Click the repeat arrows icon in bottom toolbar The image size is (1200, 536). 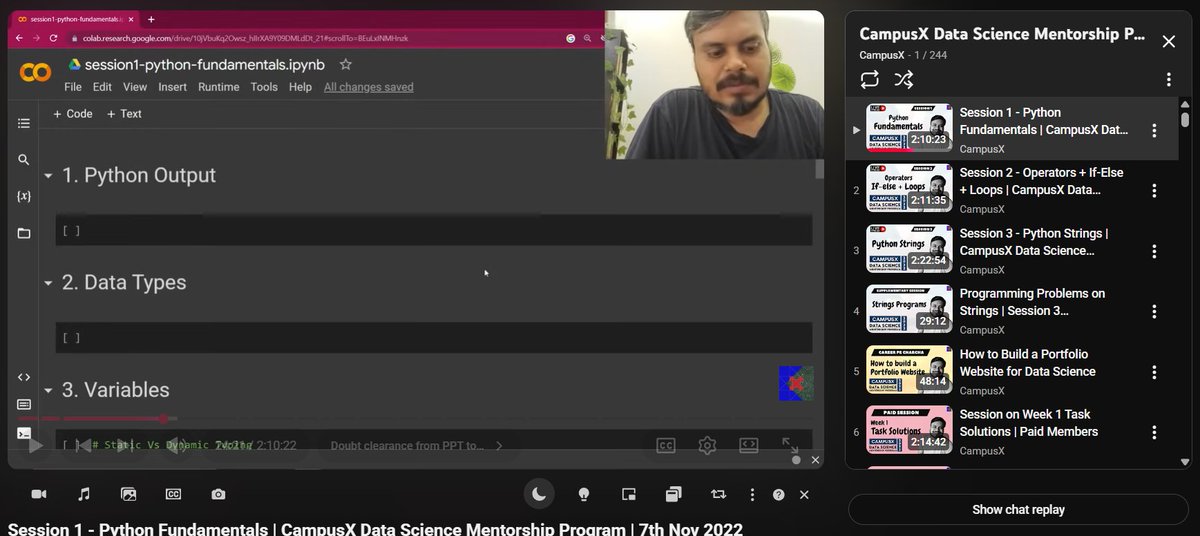718,494
